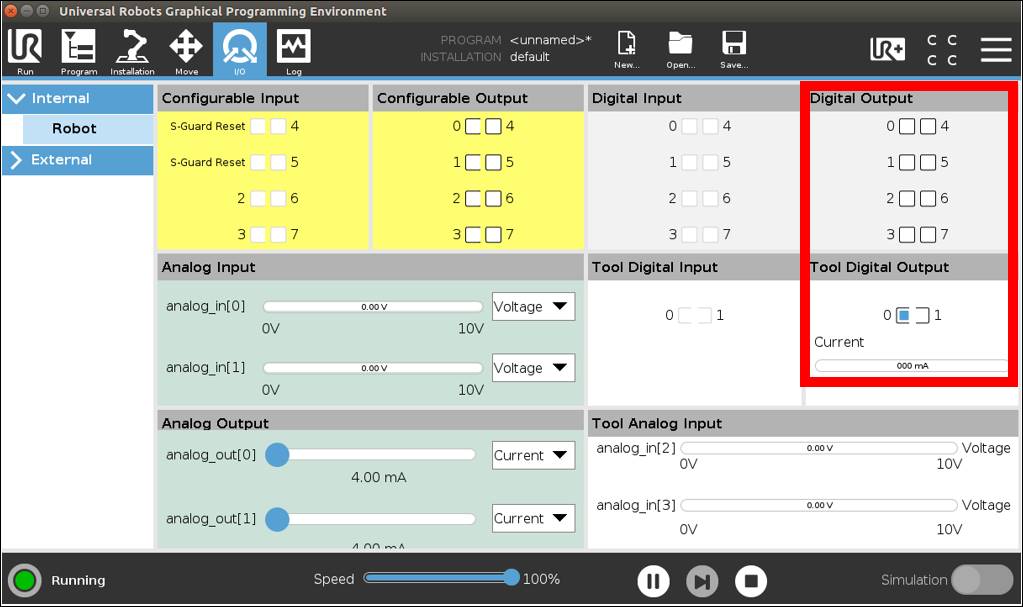
Task: Select the Robot item in sidebar
Action: coord(88,129)
